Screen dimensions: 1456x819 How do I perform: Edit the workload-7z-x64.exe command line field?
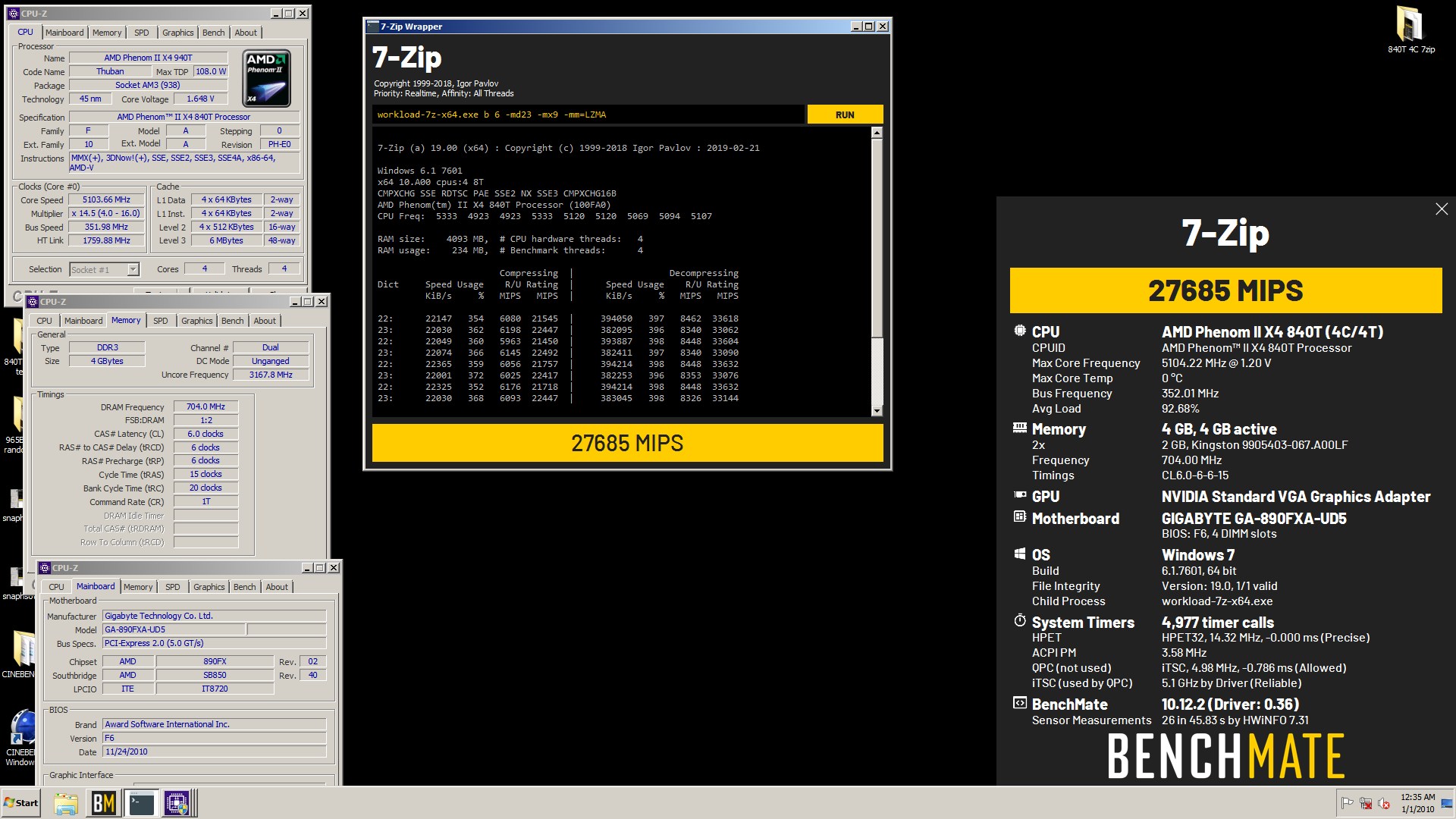(x=588, y=115)
